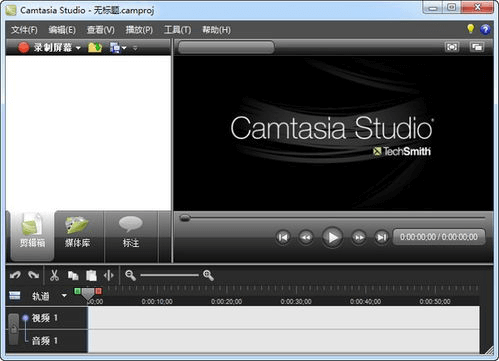Click the time counter 0:00:00;00 display
This screenshot has height=361, width=499.
(x=439, y=237)
